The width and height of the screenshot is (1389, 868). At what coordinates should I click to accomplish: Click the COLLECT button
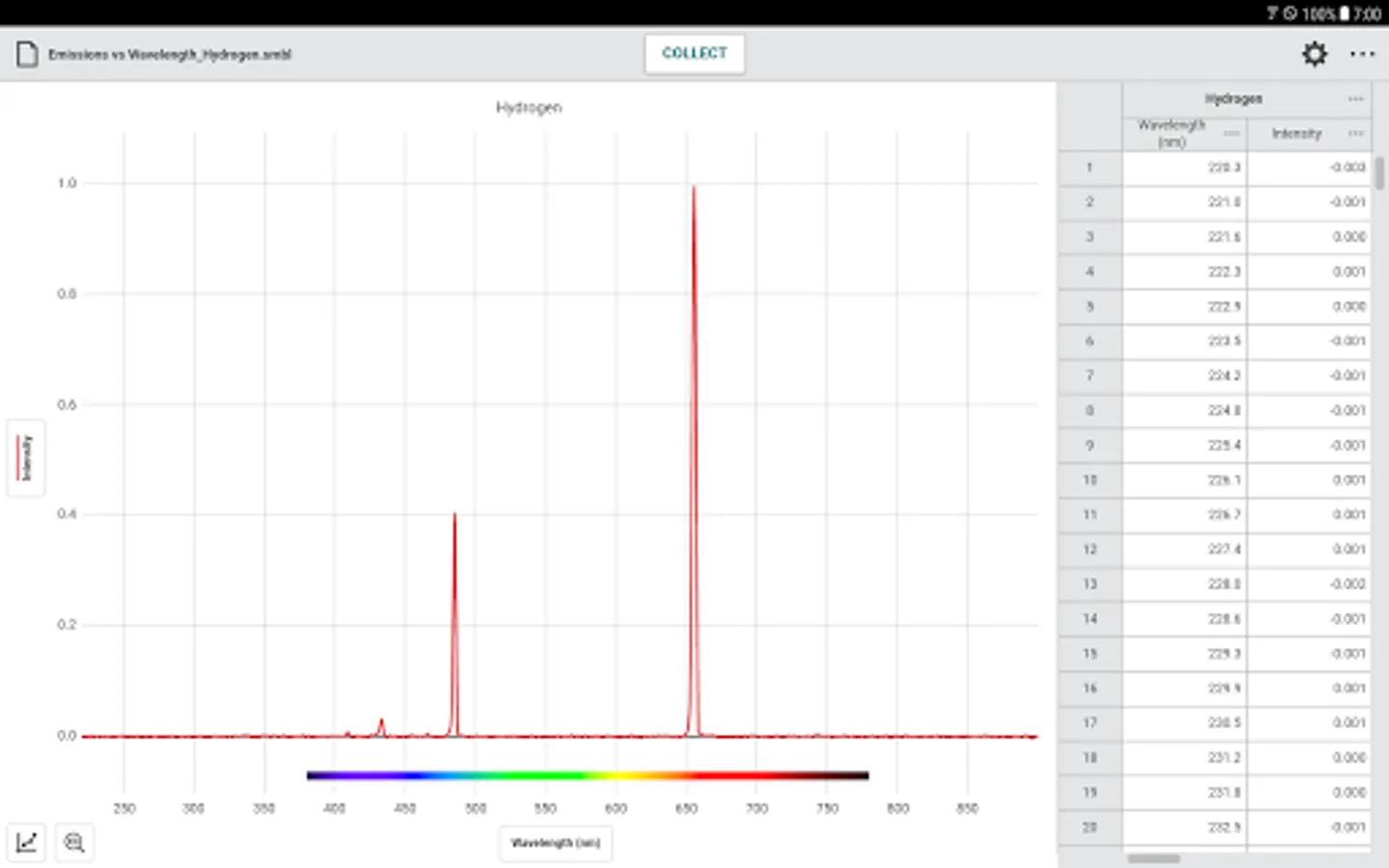[694, 53]
